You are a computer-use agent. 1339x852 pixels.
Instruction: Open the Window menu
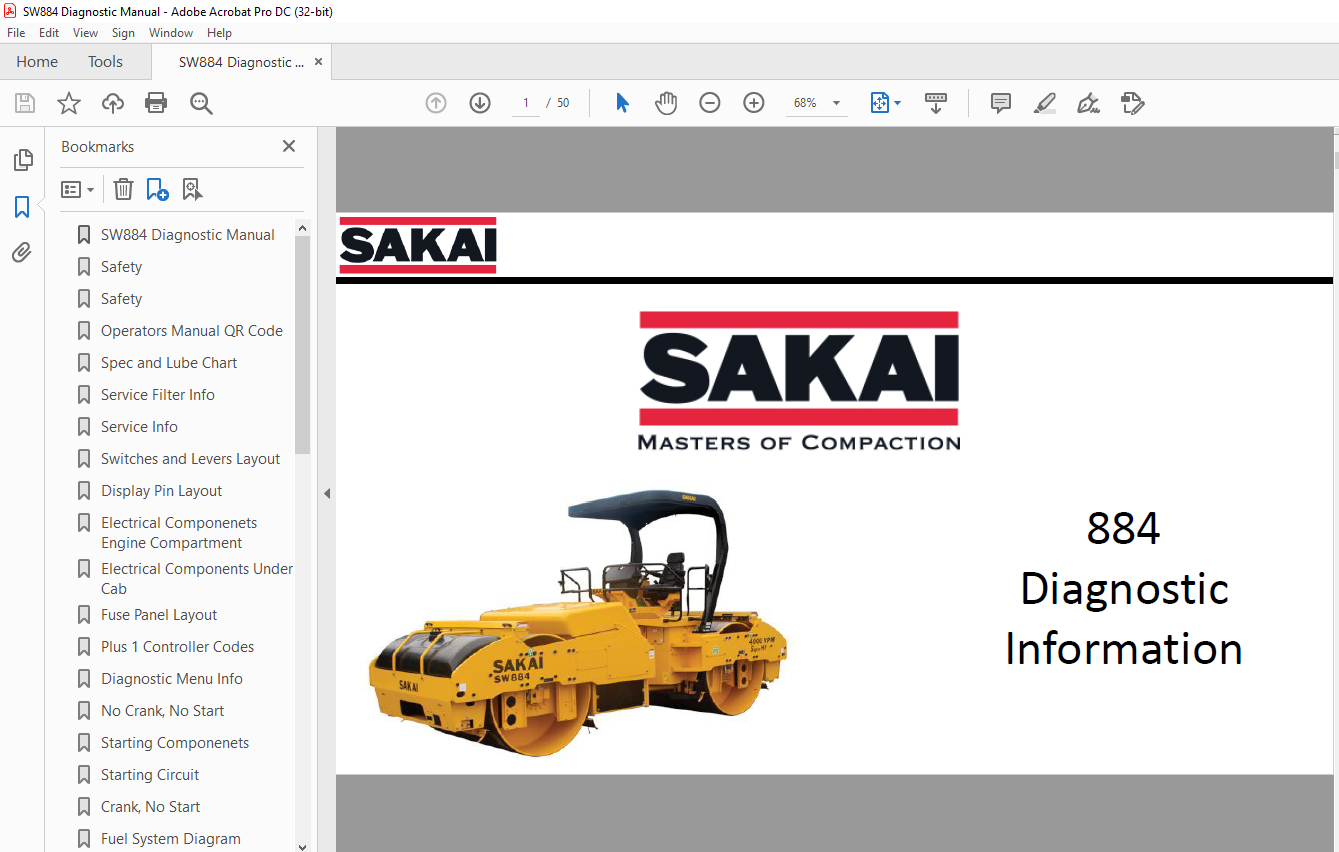171,33
